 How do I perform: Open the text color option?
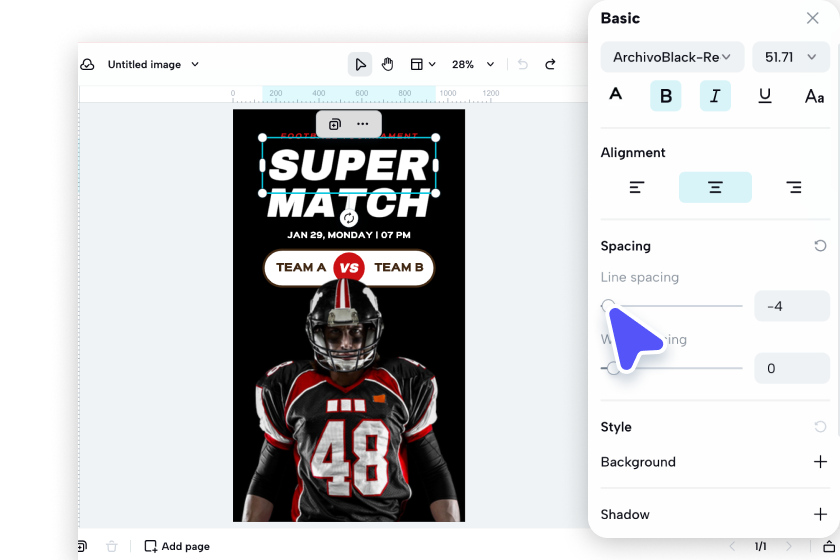coord(616,95)
